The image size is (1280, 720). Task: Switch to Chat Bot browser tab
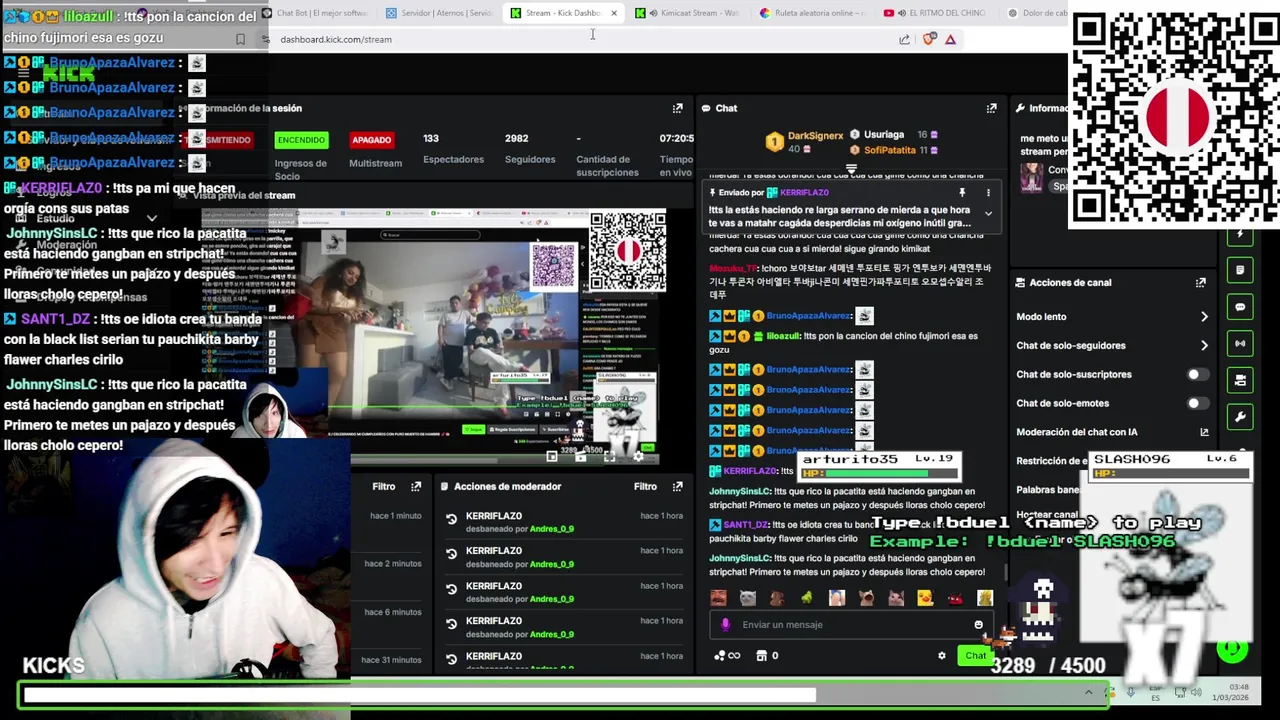tap(314, 13)
